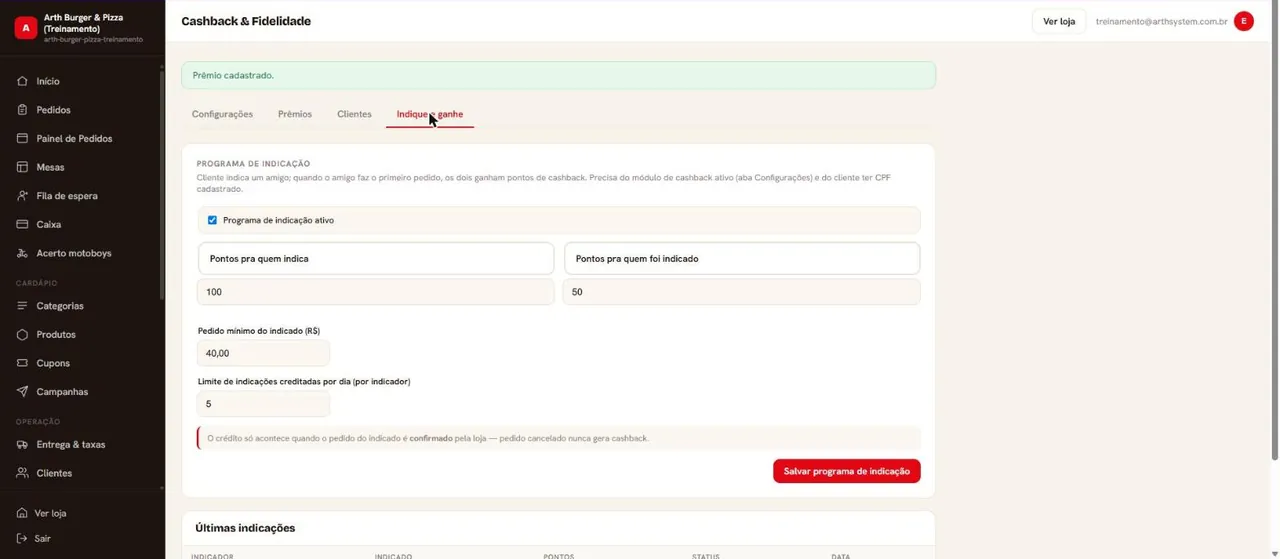Open the Acerto motoboys icon
Screen dimensions: 1280x559
point(23,253)
